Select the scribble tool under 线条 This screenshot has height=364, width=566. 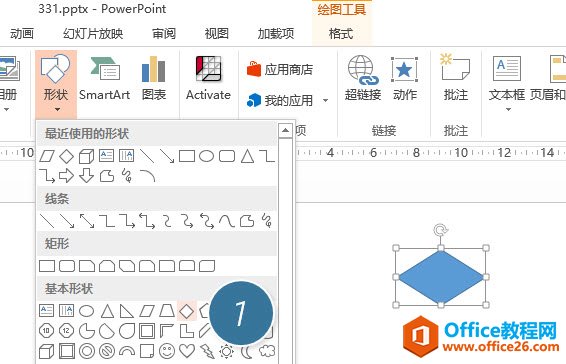(267, 221)
